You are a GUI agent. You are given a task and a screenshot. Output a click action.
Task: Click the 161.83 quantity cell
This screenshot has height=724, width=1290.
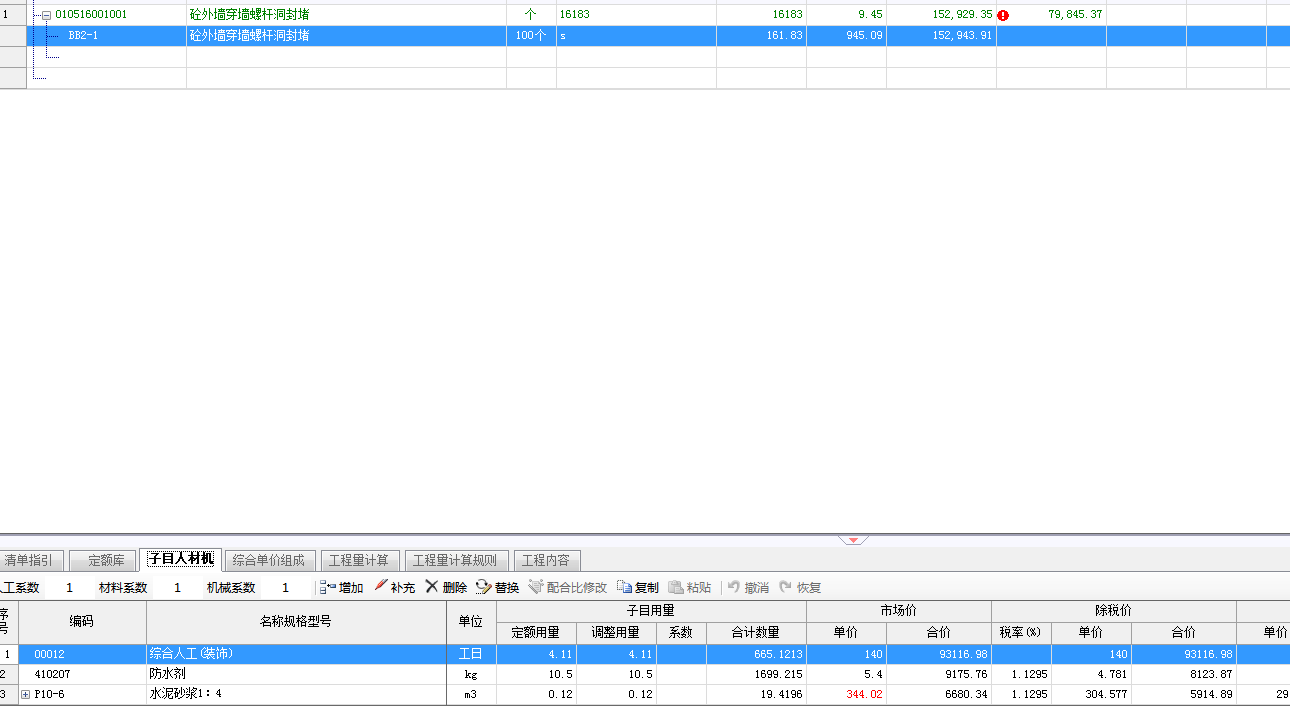click(761, 35)
